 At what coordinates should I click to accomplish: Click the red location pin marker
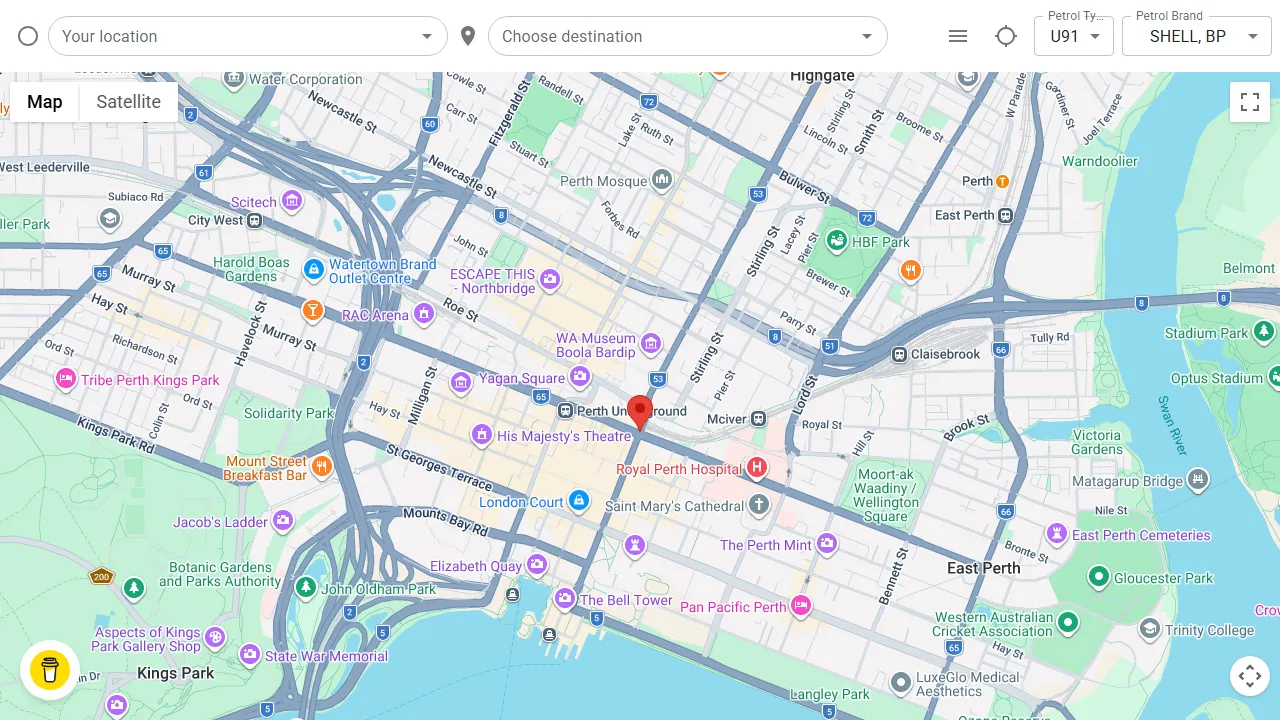(640, 411)
